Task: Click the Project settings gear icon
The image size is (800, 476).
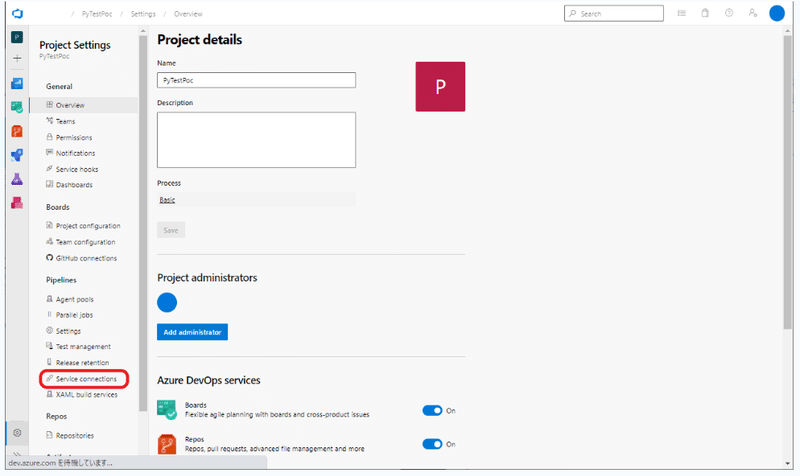Action: click(x=17, y=433)
